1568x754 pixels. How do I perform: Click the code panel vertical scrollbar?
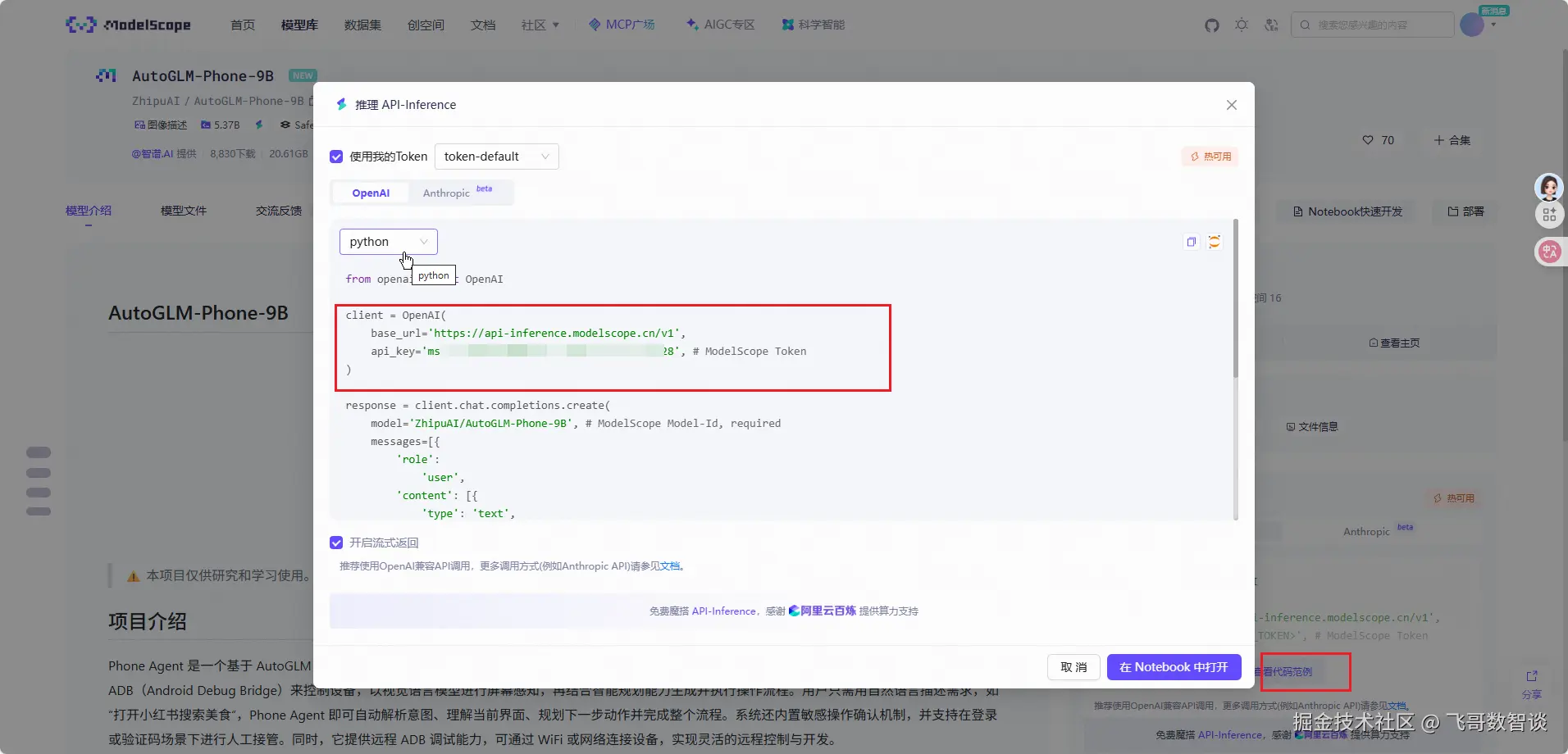coord(1235,298)
